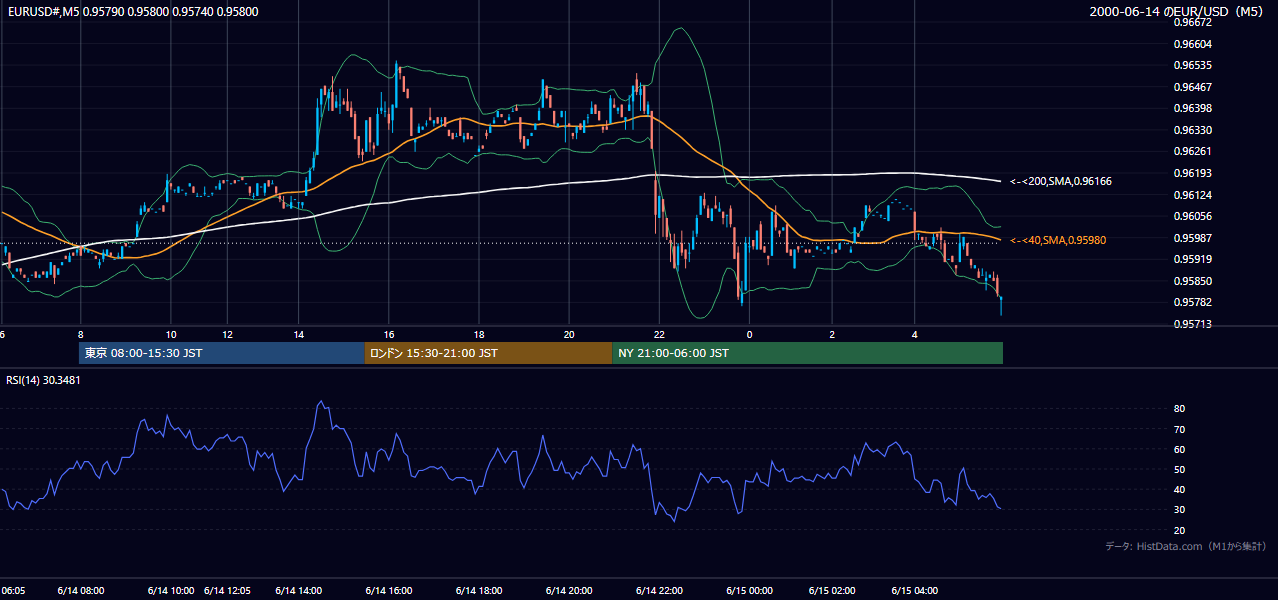Click price axis value 0.96056
This screenshot has height=600, width=1278.
tap(1192, 216)
